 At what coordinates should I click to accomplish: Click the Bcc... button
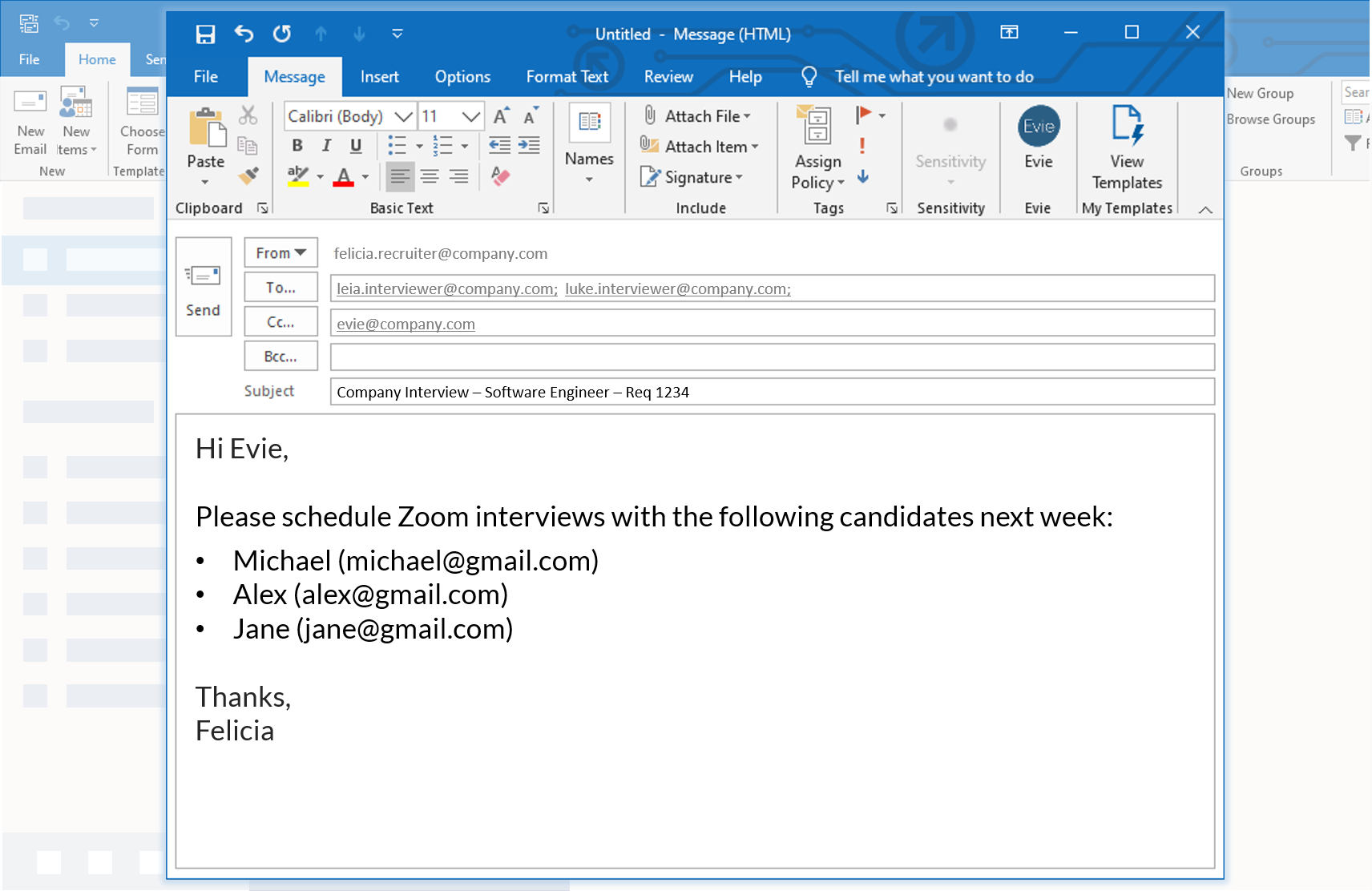coord(280,357)
